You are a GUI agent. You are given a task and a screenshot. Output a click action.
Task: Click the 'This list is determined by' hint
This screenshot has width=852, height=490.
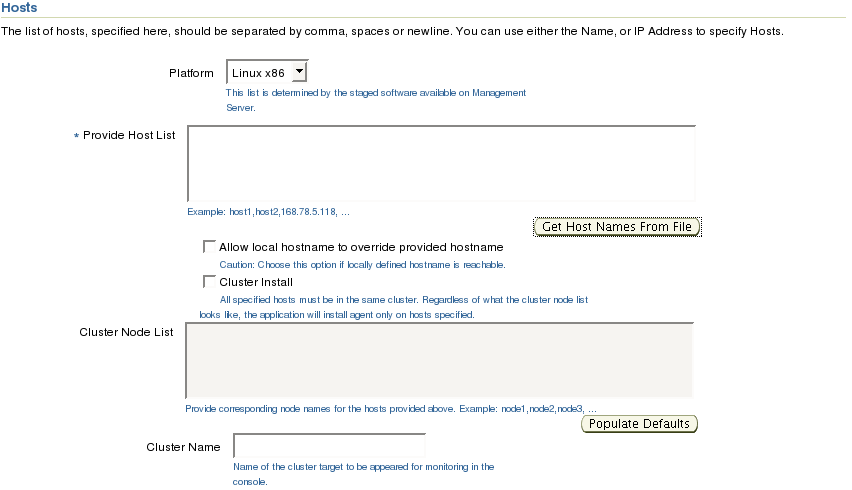pos(376,100)
